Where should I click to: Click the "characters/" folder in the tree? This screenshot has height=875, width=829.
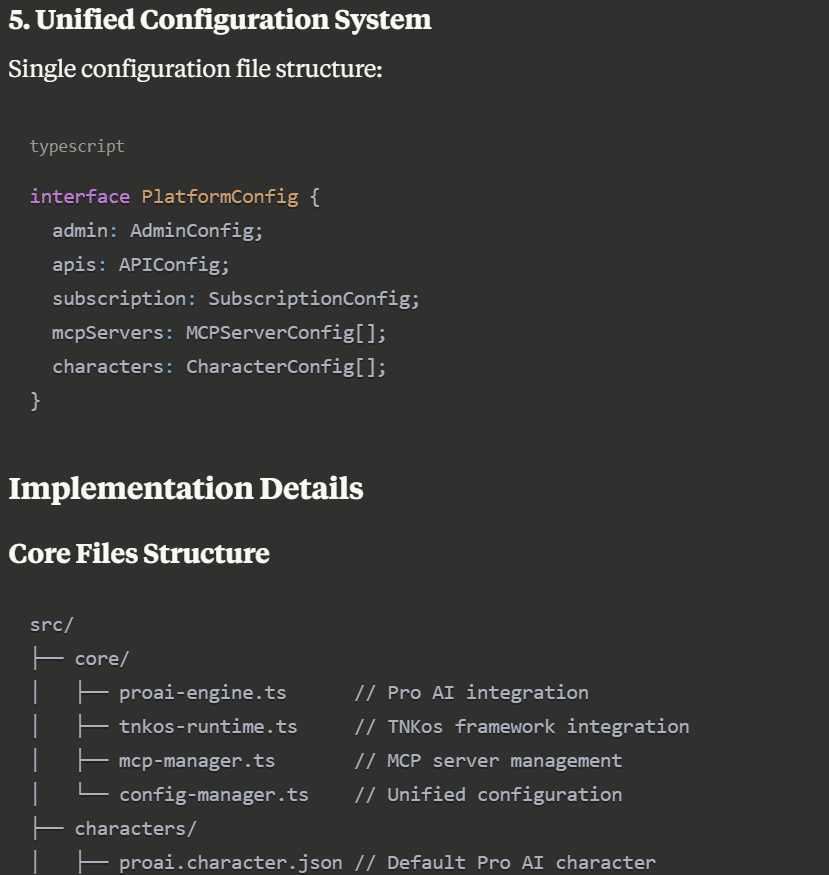pyautogui.click(x=135, y=829)
